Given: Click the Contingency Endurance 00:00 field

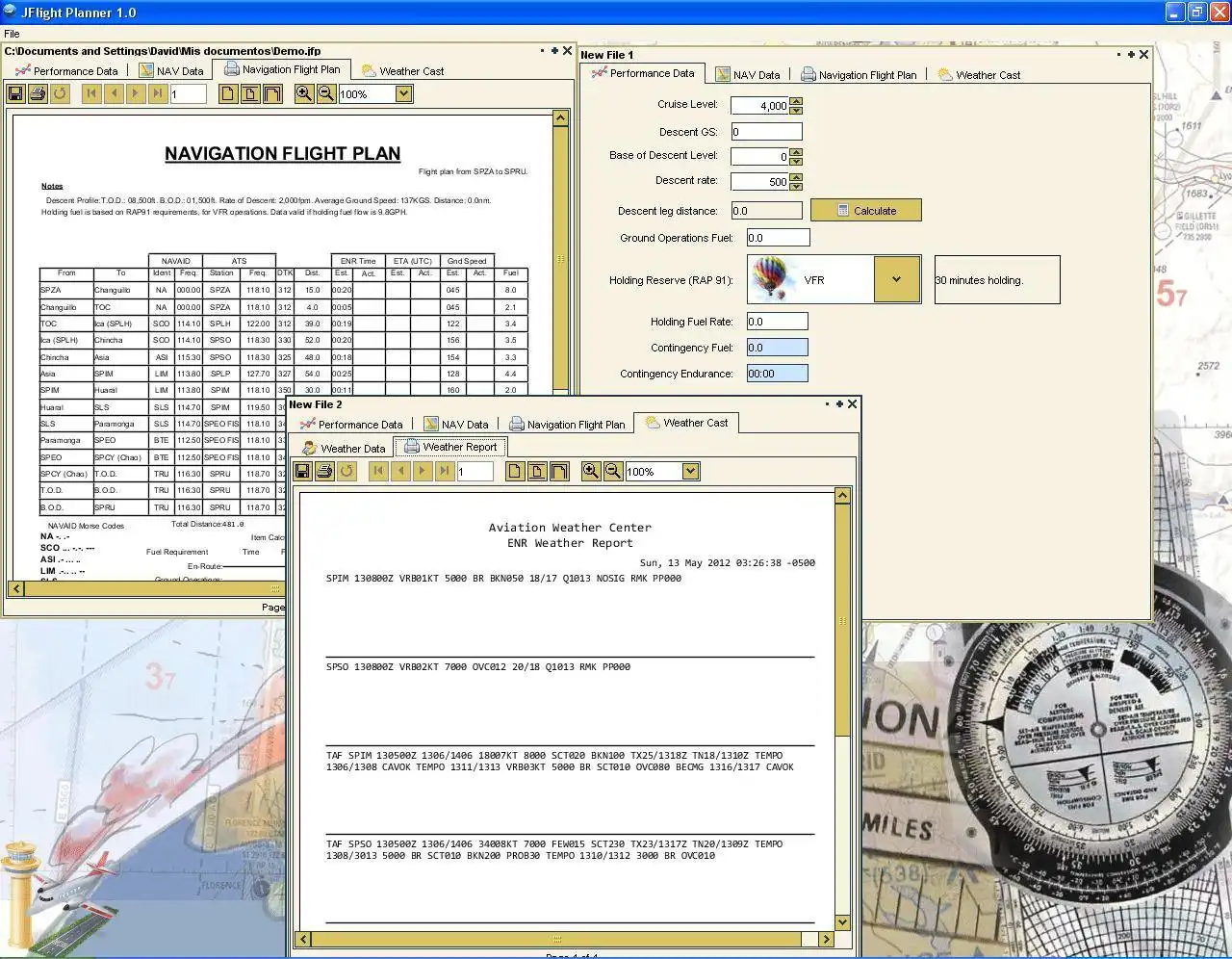Looking at the screenshot, I should (778, 374).
